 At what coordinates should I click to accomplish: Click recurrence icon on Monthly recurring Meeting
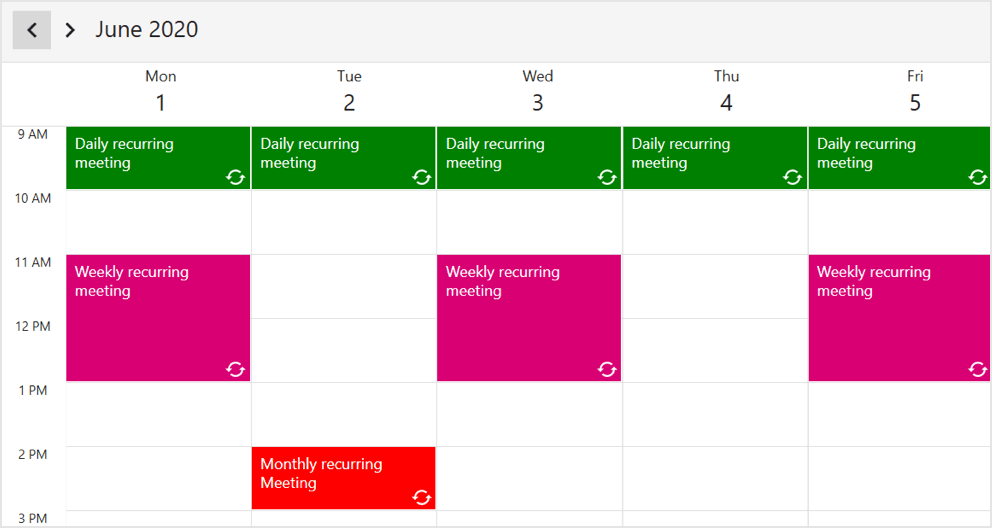click(422, 497)
